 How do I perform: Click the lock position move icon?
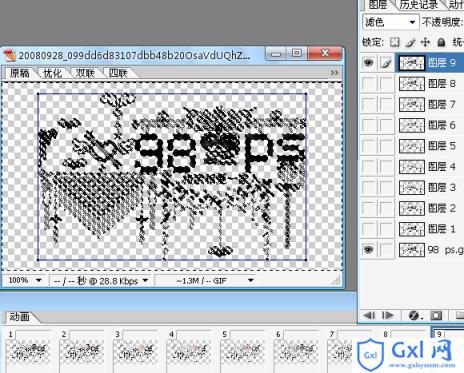(425, 42)
